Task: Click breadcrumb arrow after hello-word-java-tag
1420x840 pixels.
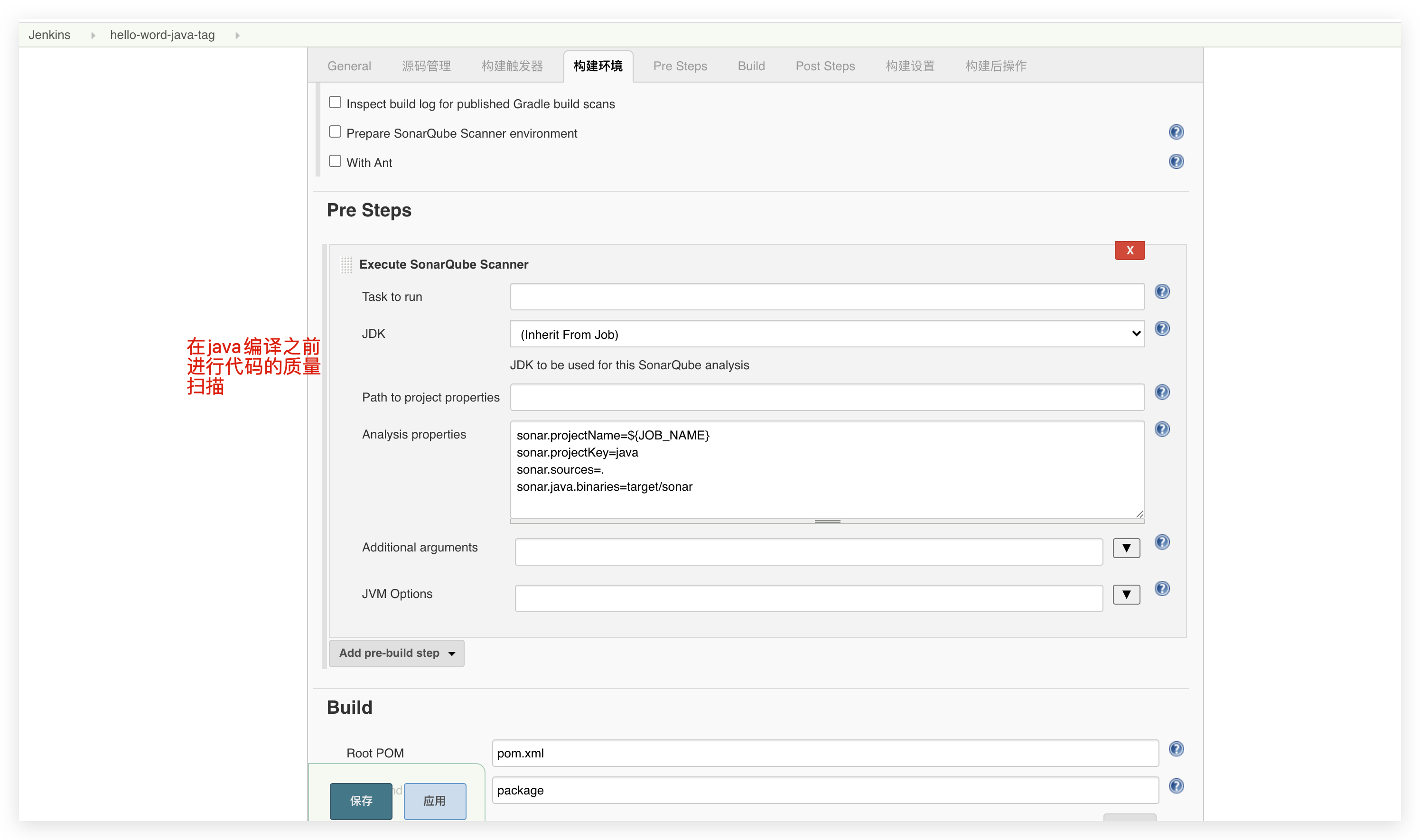Action: coord(237,36)
